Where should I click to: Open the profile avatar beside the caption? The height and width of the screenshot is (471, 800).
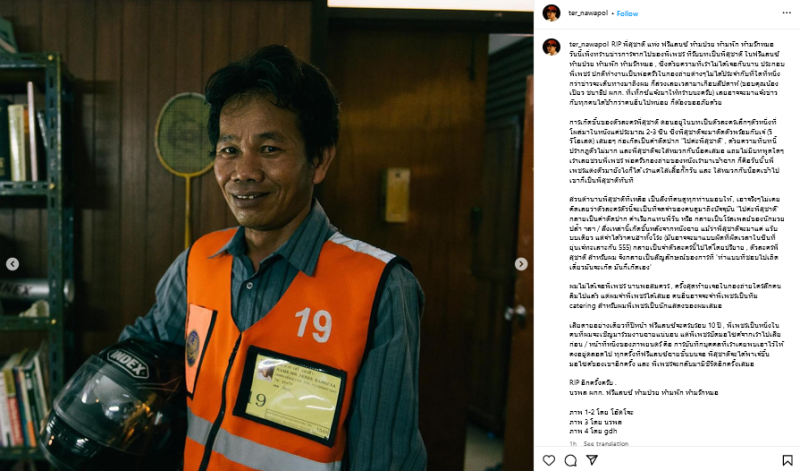[551, 46]
